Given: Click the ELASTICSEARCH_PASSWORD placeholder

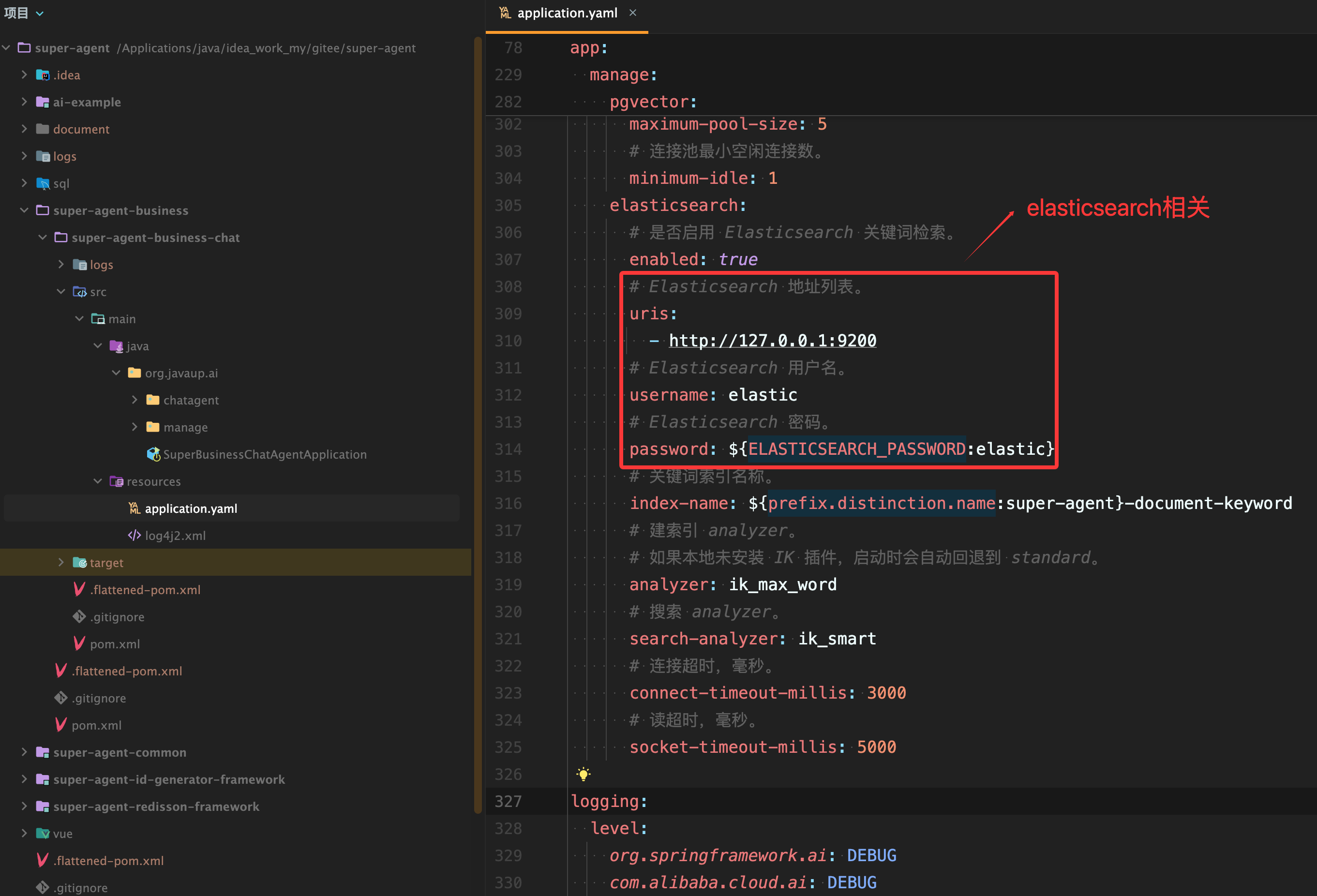Looking at the screenshot, I should (856, 449).
